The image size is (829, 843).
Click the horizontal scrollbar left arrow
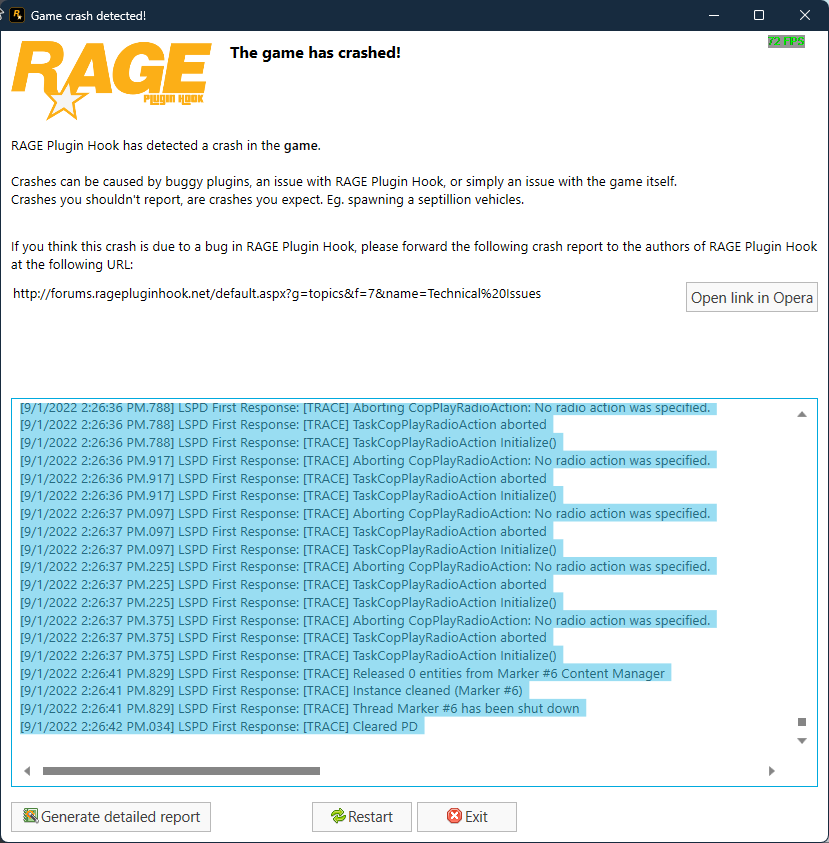tap(27, 771)
